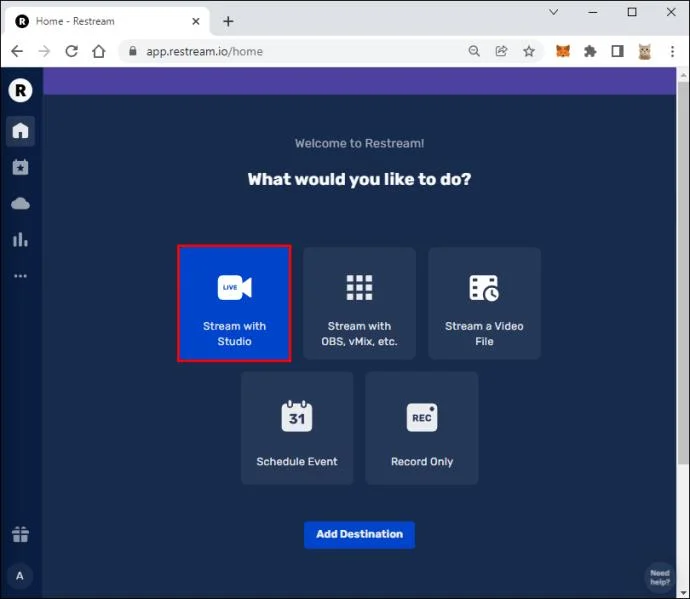Open the Extensions puzzle-piece menu

pyautogui.click(x=590, y=51)
